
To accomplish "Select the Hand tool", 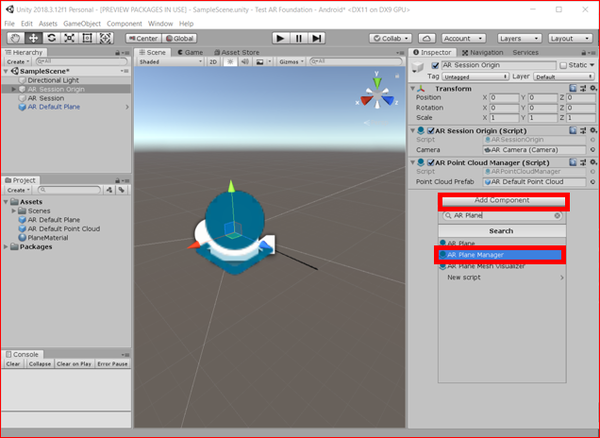I will (16, 38).
